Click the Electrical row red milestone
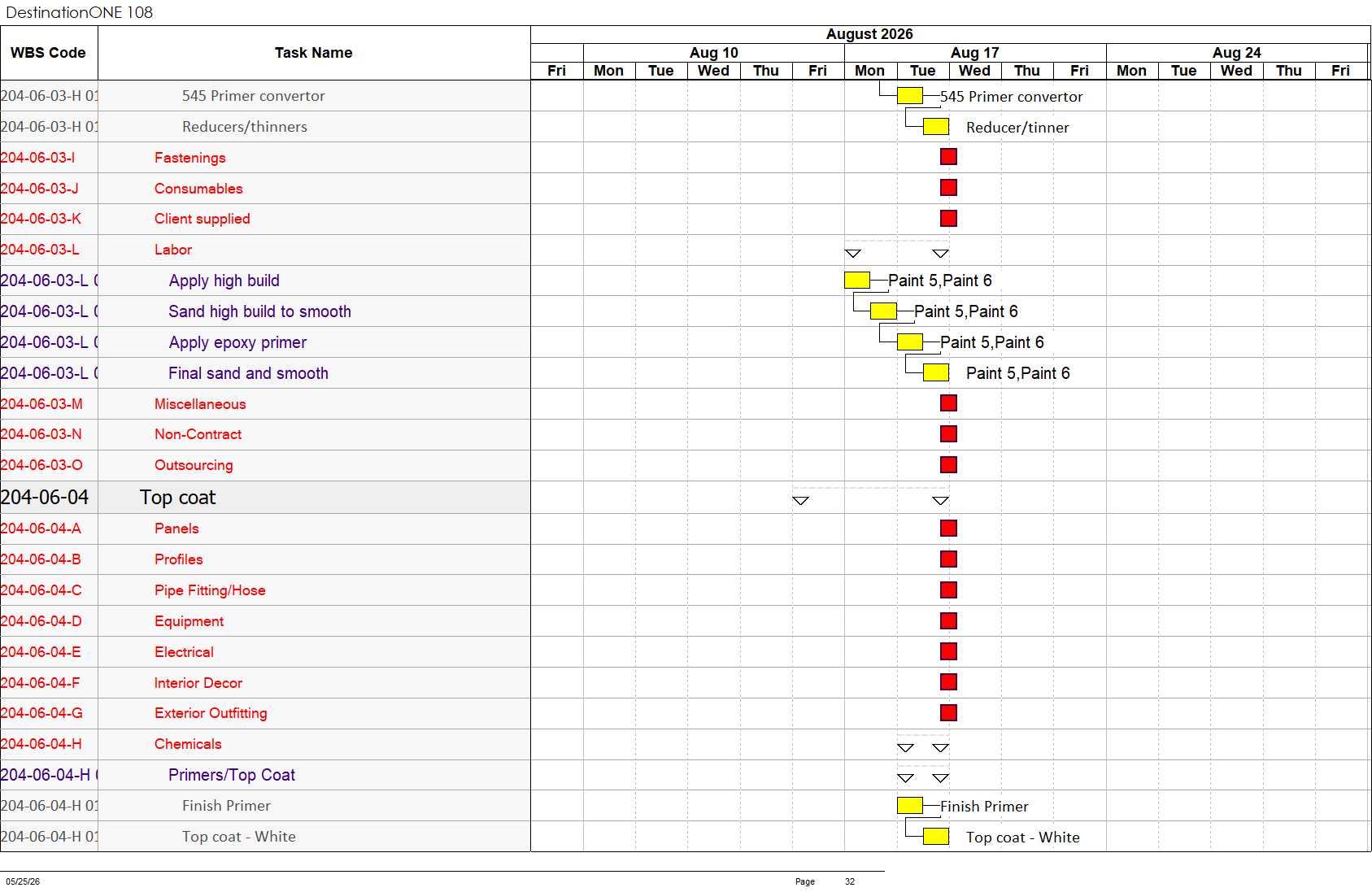 coord(948,652)
